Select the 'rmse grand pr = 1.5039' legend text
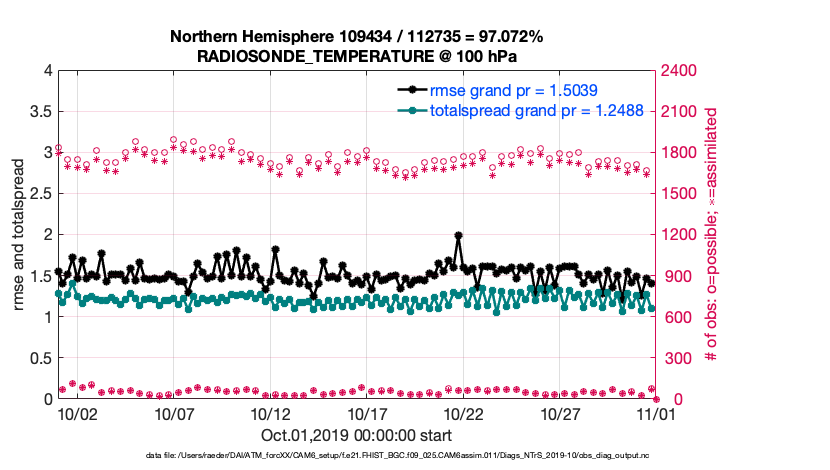The height and width of the screenshot is (470, 830). click(514, 90)
